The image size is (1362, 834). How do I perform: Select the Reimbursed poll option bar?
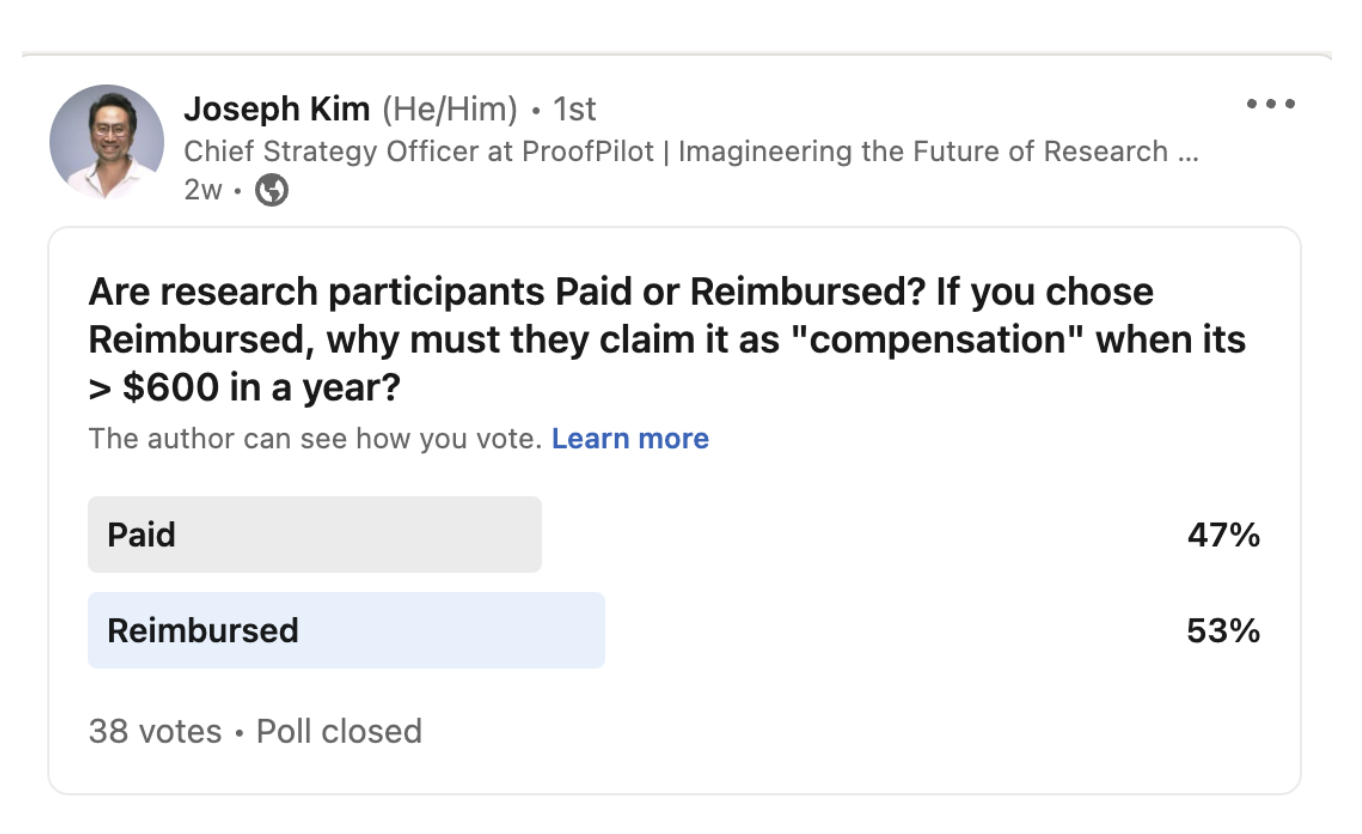pos(346,630)
